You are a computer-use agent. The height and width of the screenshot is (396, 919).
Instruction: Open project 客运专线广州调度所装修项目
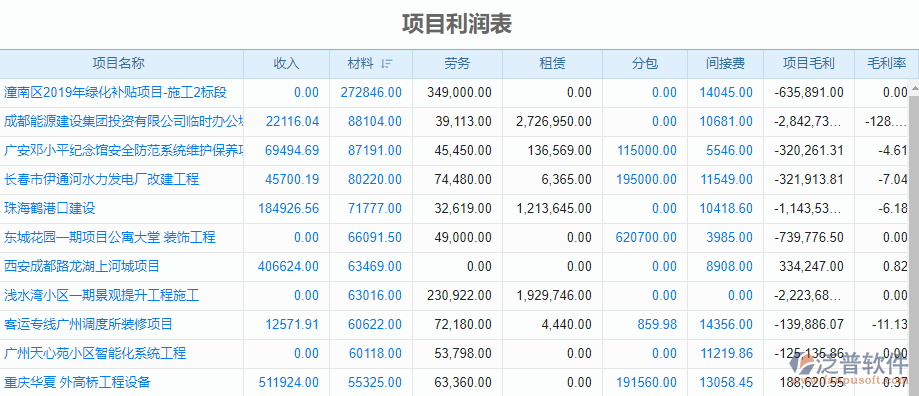(89, 324)
